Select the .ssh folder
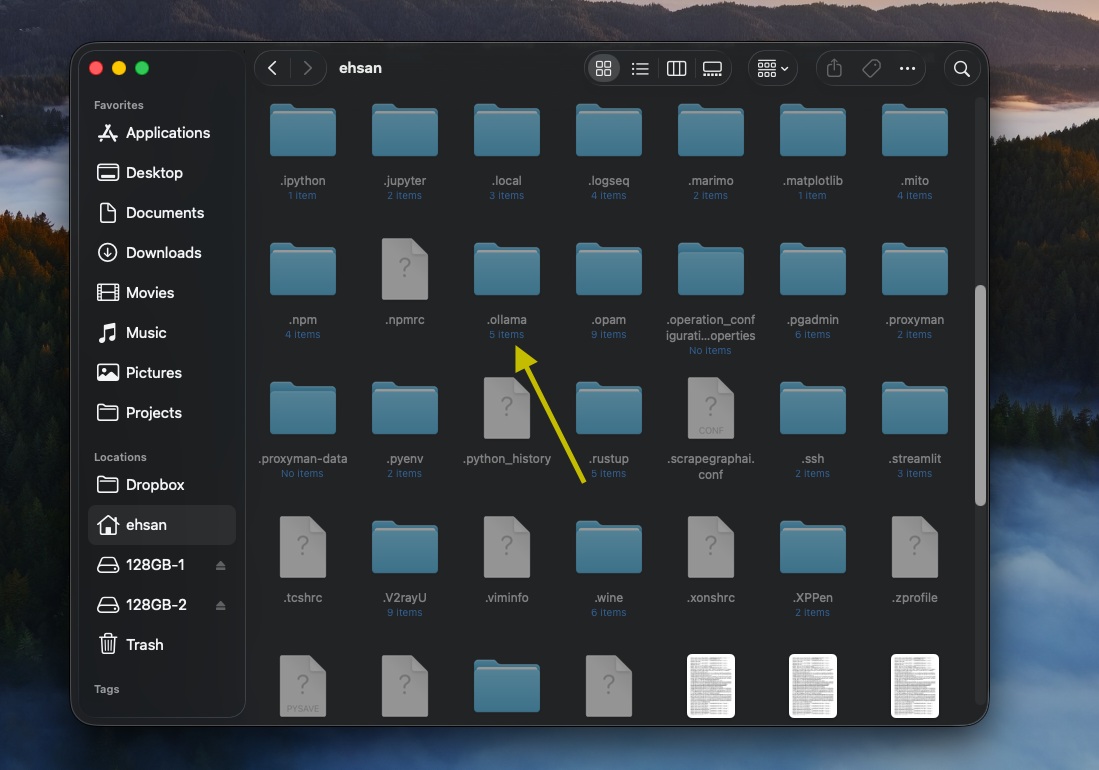Viewport: 1099px width, 770px height. click(x=813, y=410)
